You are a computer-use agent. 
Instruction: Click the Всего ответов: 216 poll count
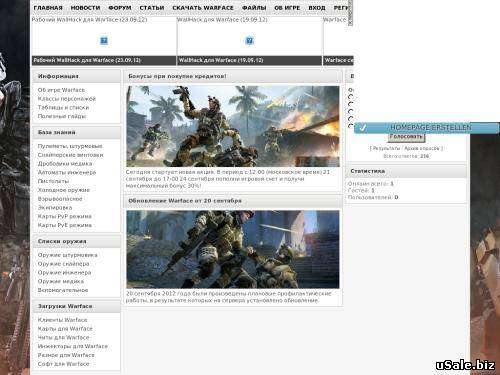click(x=406, y=156)
